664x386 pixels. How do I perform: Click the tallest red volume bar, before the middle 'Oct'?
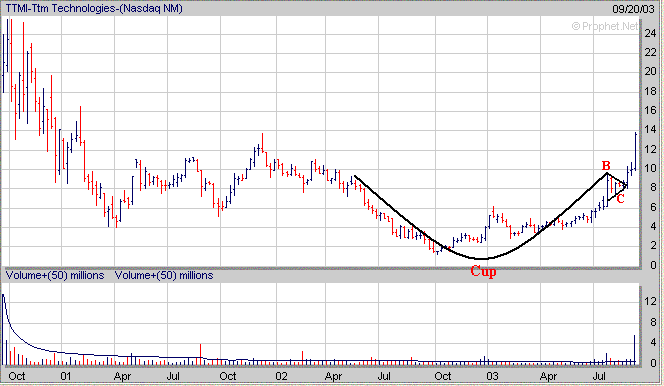tap(201, 354)
